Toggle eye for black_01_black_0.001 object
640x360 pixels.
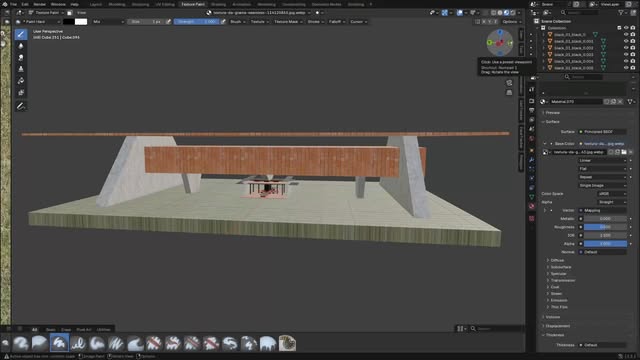pyautogui.click(x=626, y=41)
